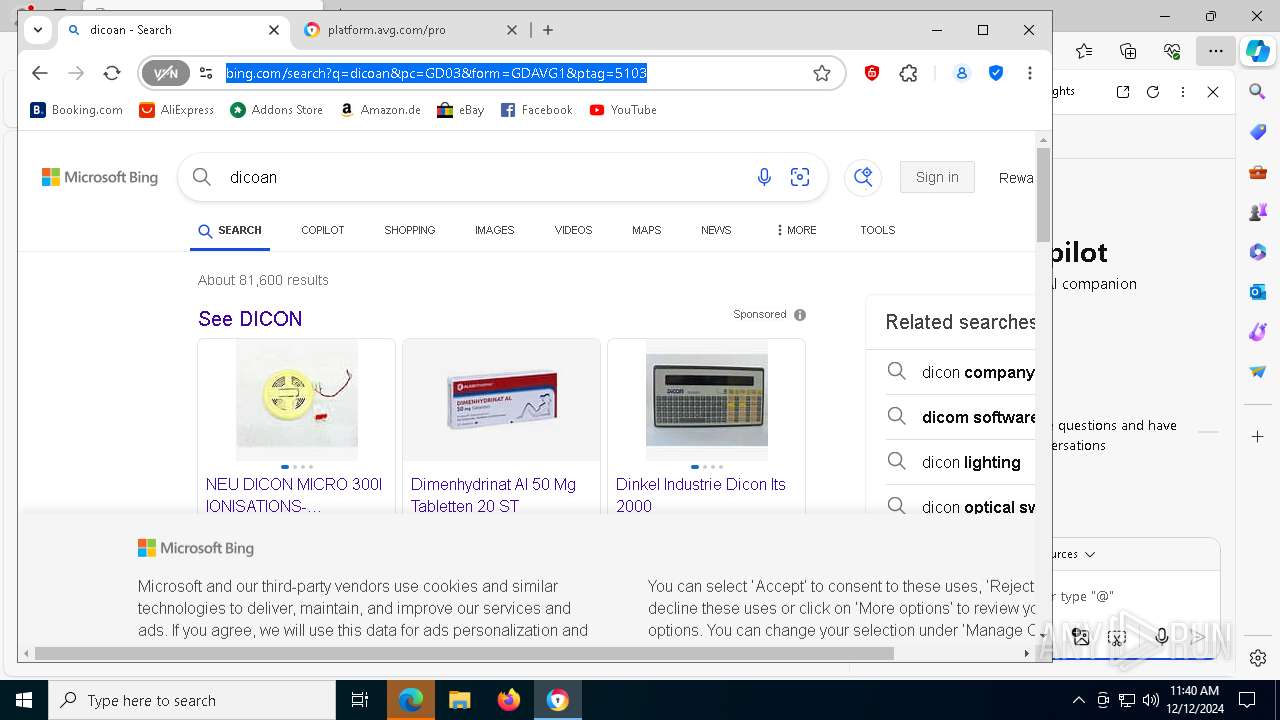This screenshot has height=720, width=1280.
Task: Click the Sign in button
Action: (937, 177)
